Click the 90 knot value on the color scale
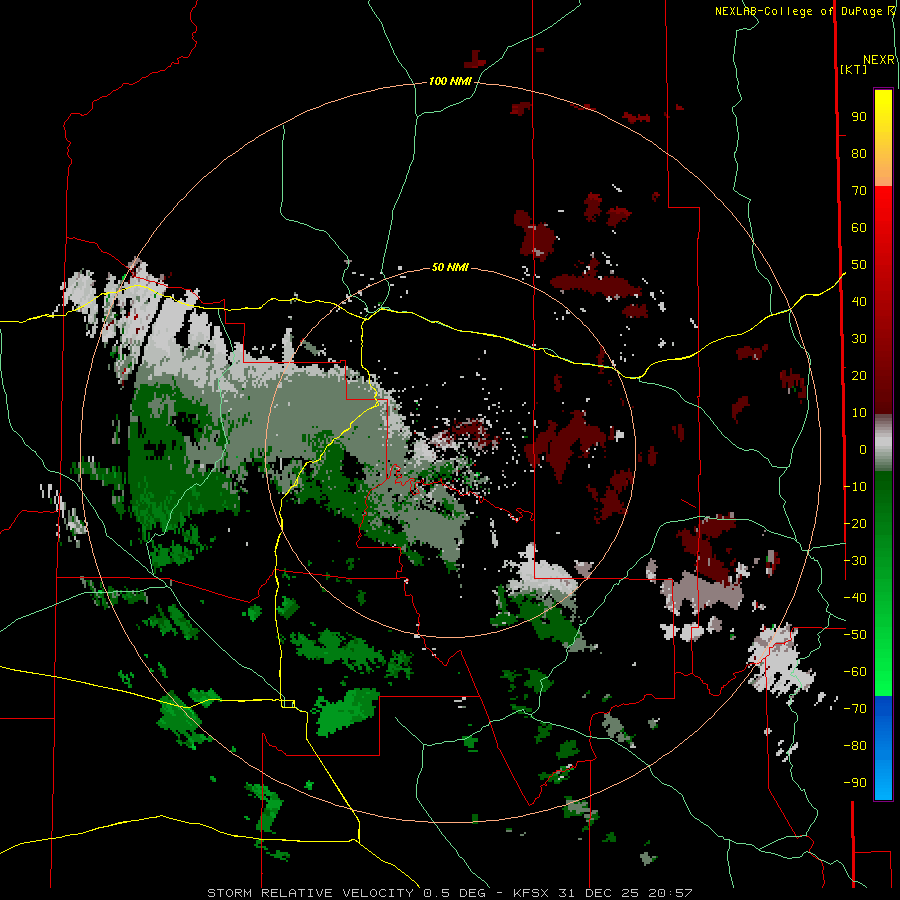 tap(859, 117)
